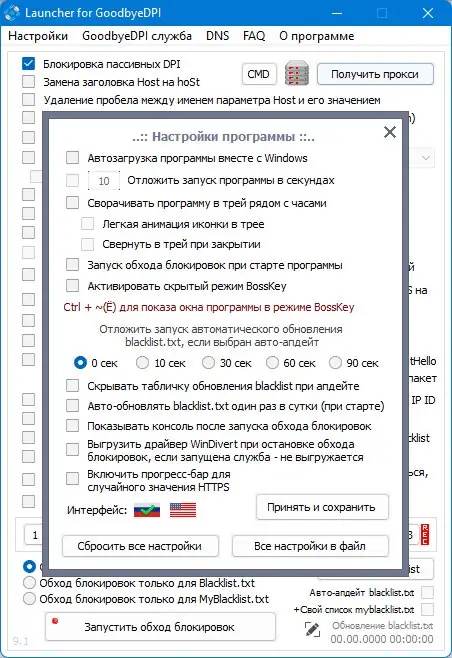Check Замена заголовка Host на hoSt

pos(28,81)
